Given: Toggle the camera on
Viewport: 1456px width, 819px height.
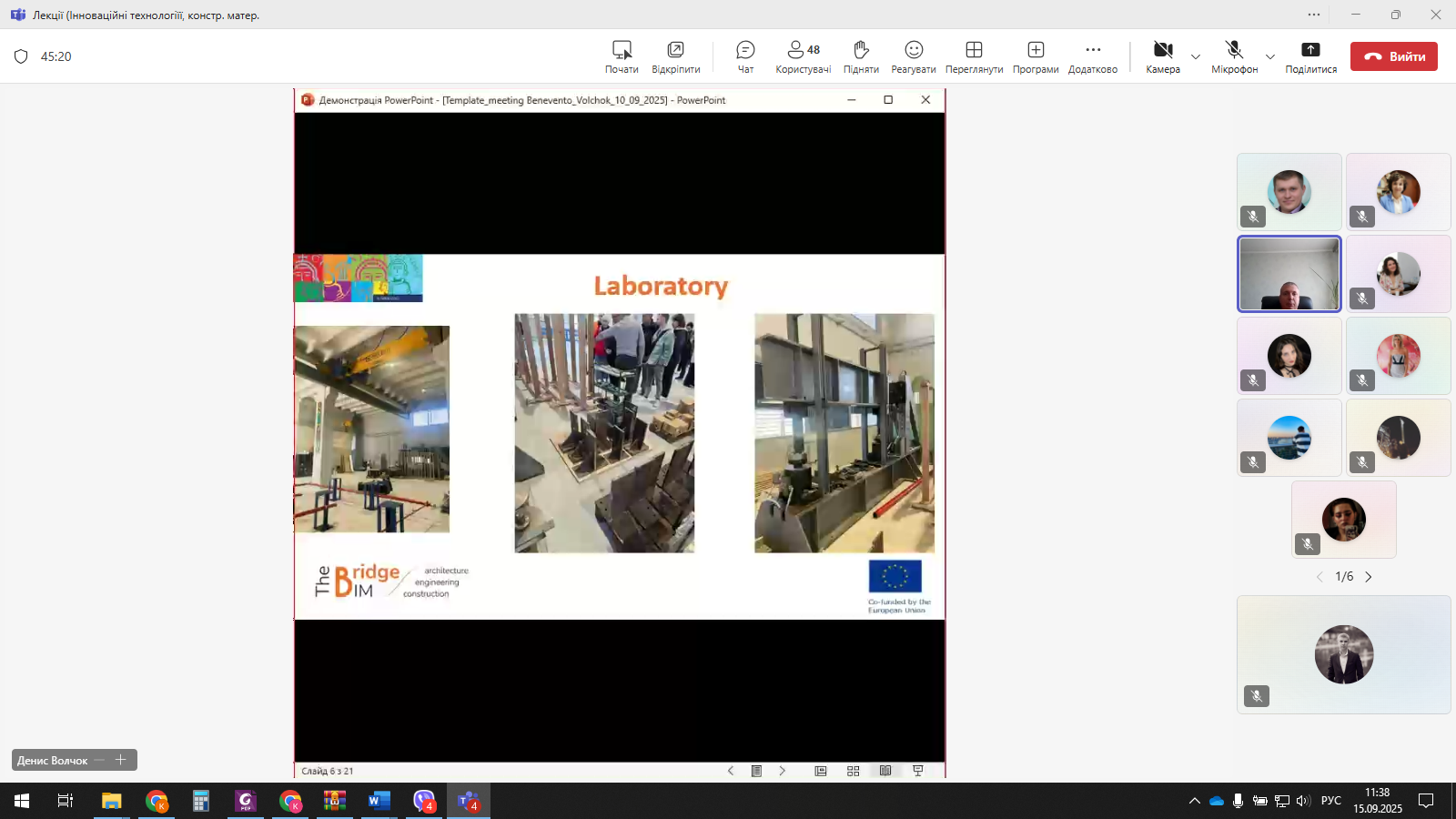Looking at the screenshot, I should point(1163,56).
